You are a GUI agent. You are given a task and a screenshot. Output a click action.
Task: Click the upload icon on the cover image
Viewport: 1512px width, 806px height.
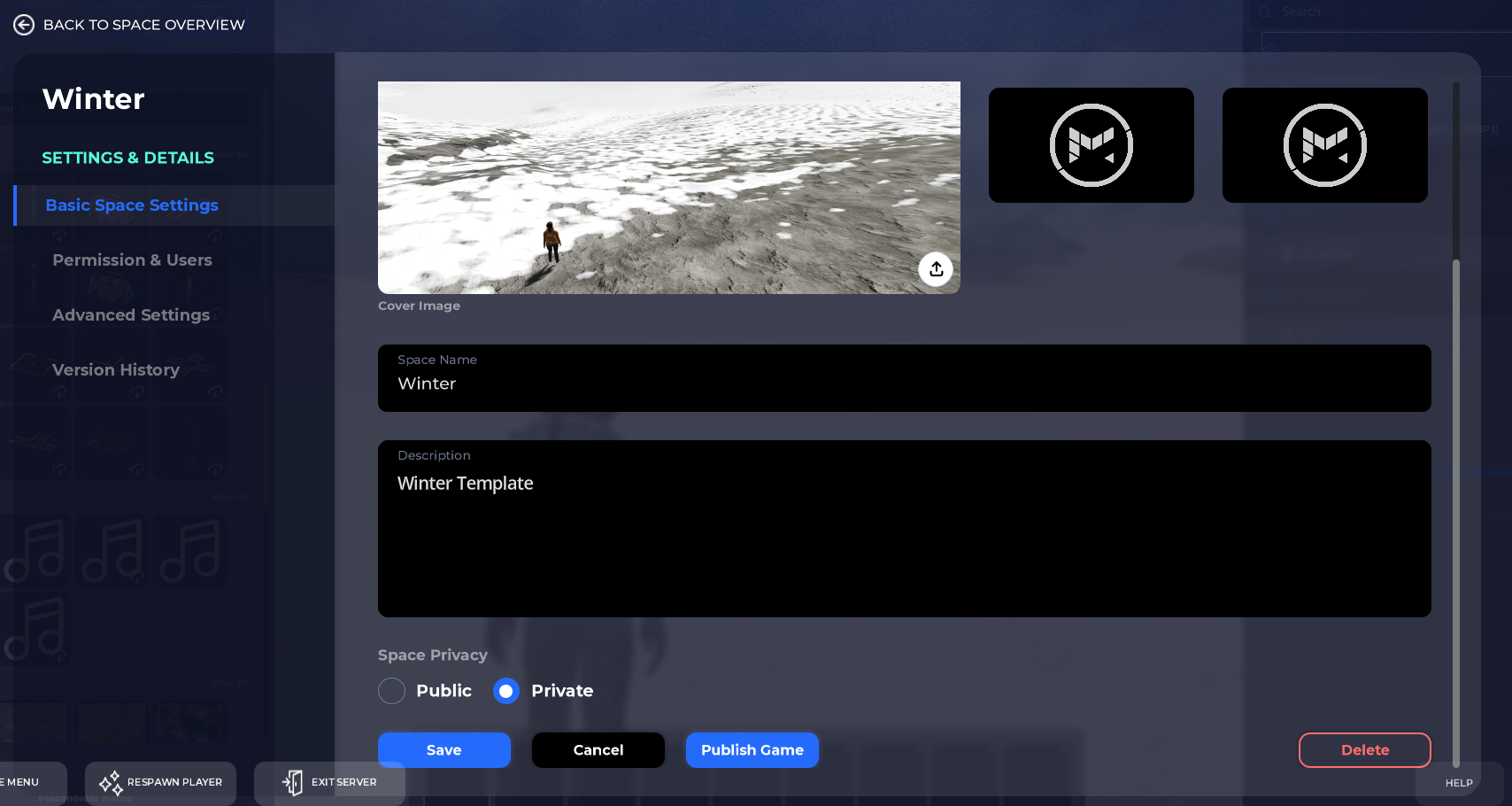[x=936, y=269]
